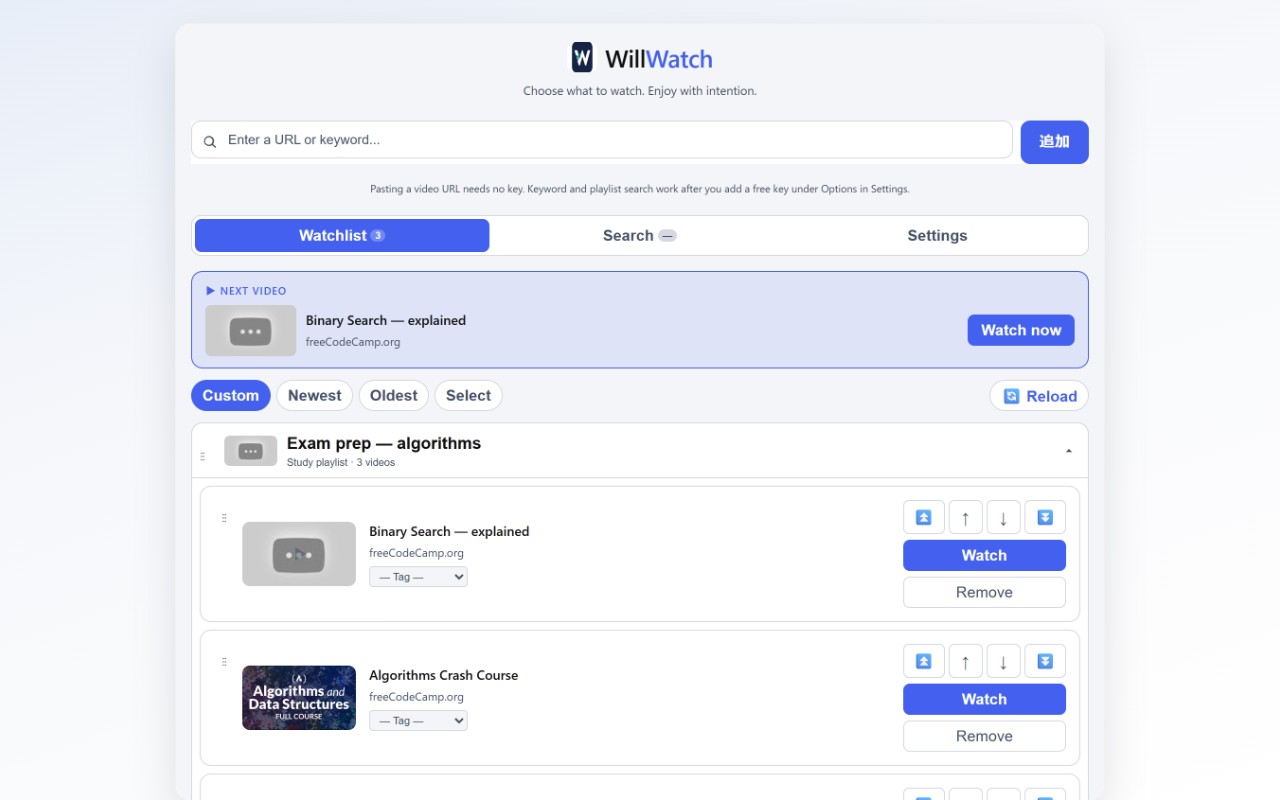Click the WillWatch logo icon
Image resolution: width=1280 pixels, height=800 pixels.
pos(582,57)
